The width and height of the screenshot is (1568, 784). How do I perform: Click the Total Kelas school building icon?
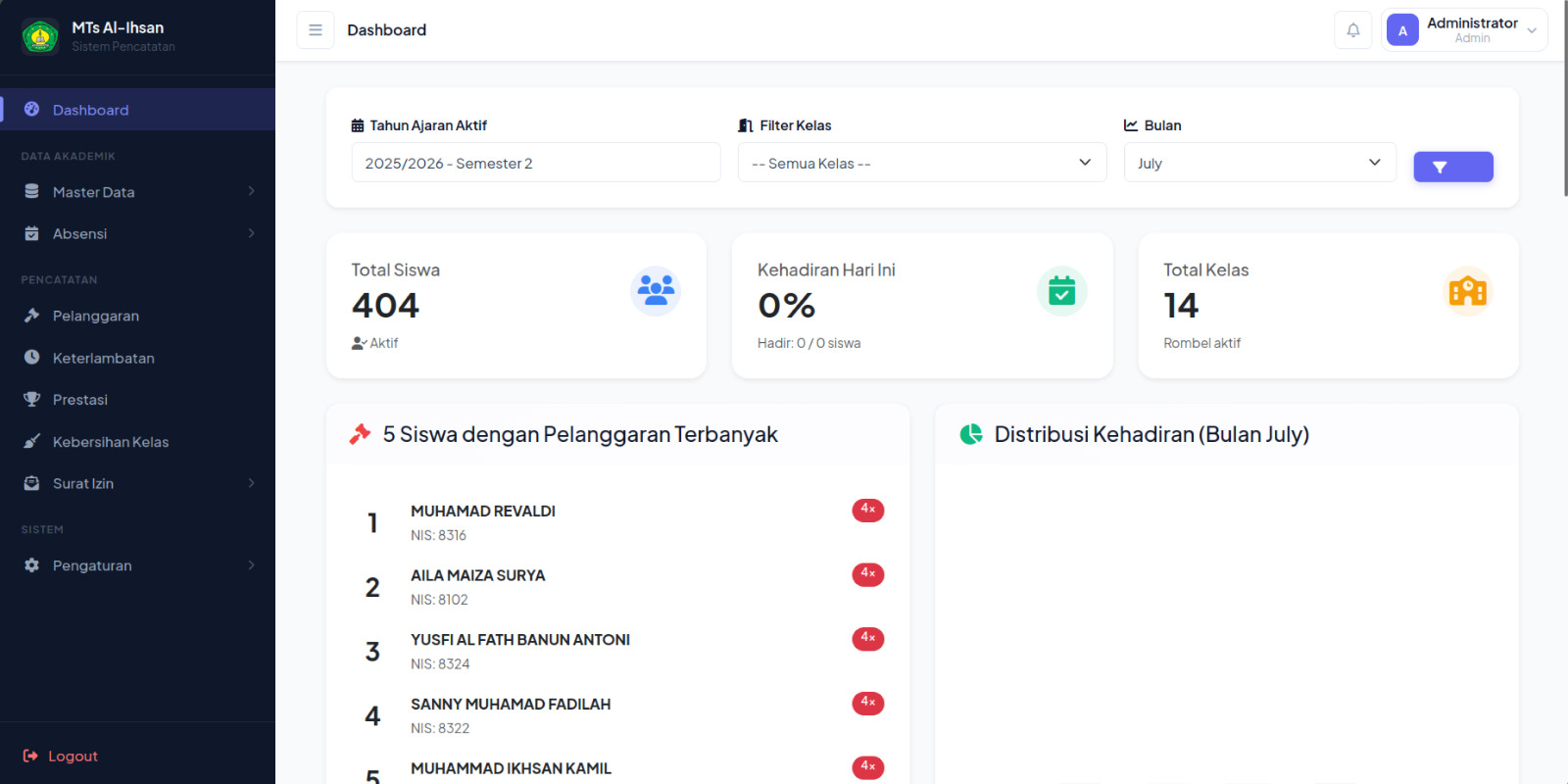coord(1468,291)
